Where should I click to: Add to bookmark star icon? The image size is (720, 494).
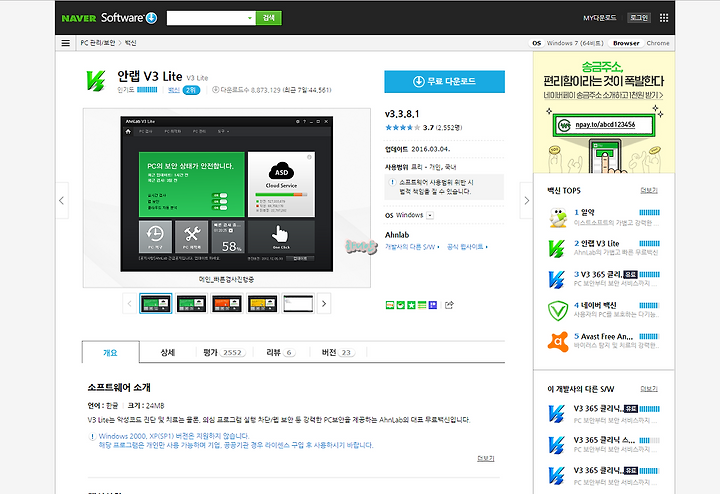pyautogui.click(x=411, y=305)
